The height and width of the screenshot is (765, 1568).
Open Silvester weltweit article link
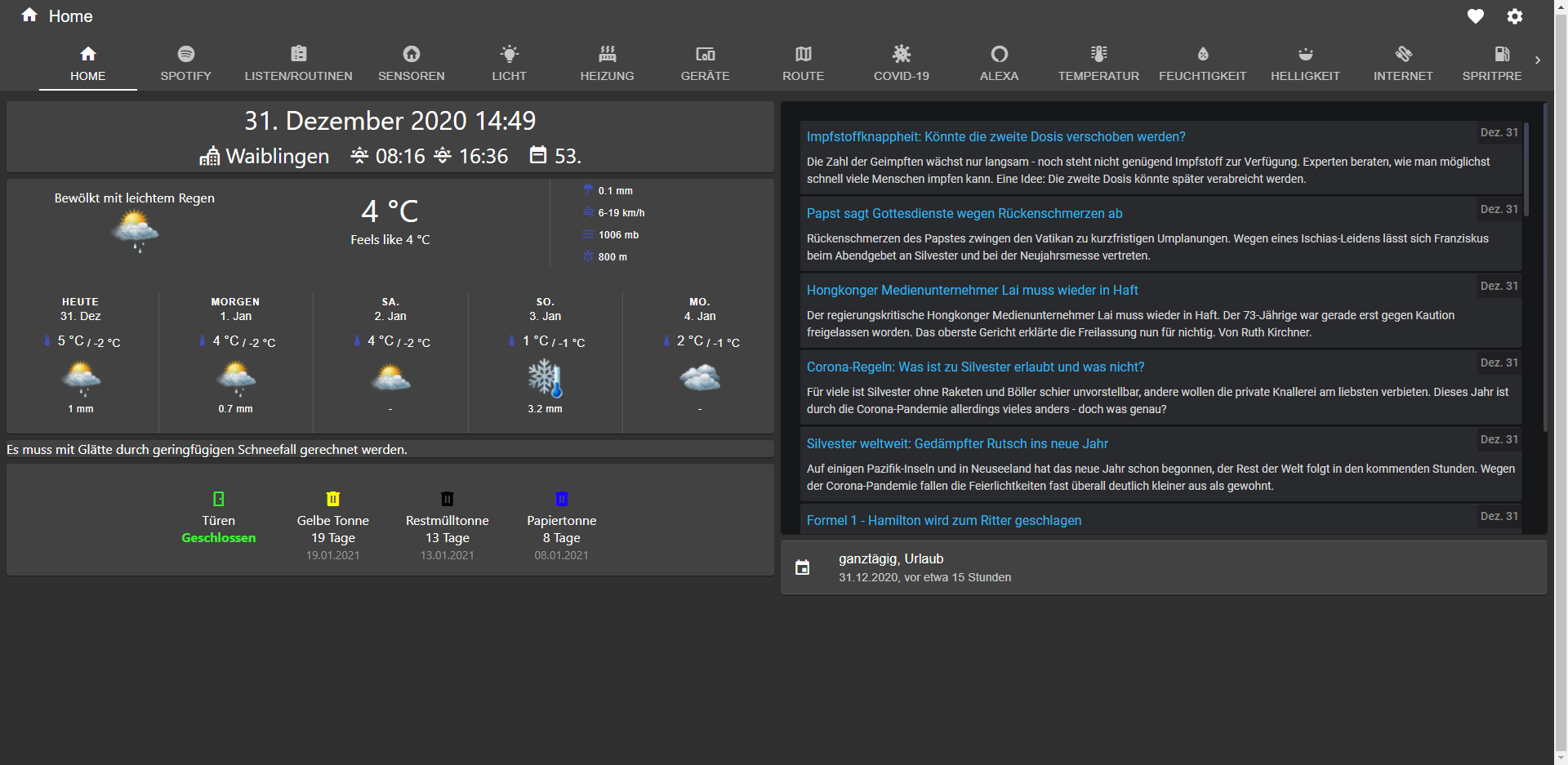pos(957,443)
